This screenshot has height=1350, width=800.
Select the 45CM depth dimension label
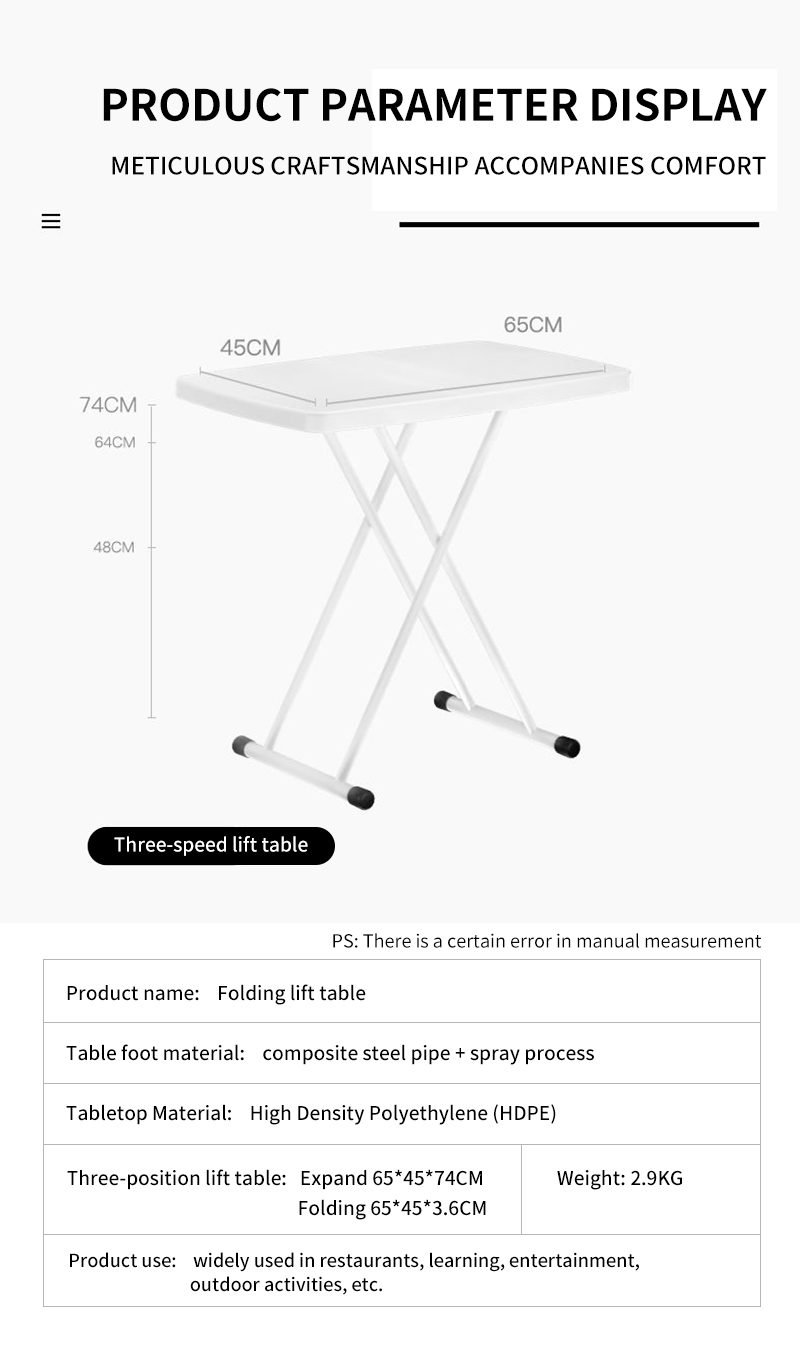[x=250, y=348]
